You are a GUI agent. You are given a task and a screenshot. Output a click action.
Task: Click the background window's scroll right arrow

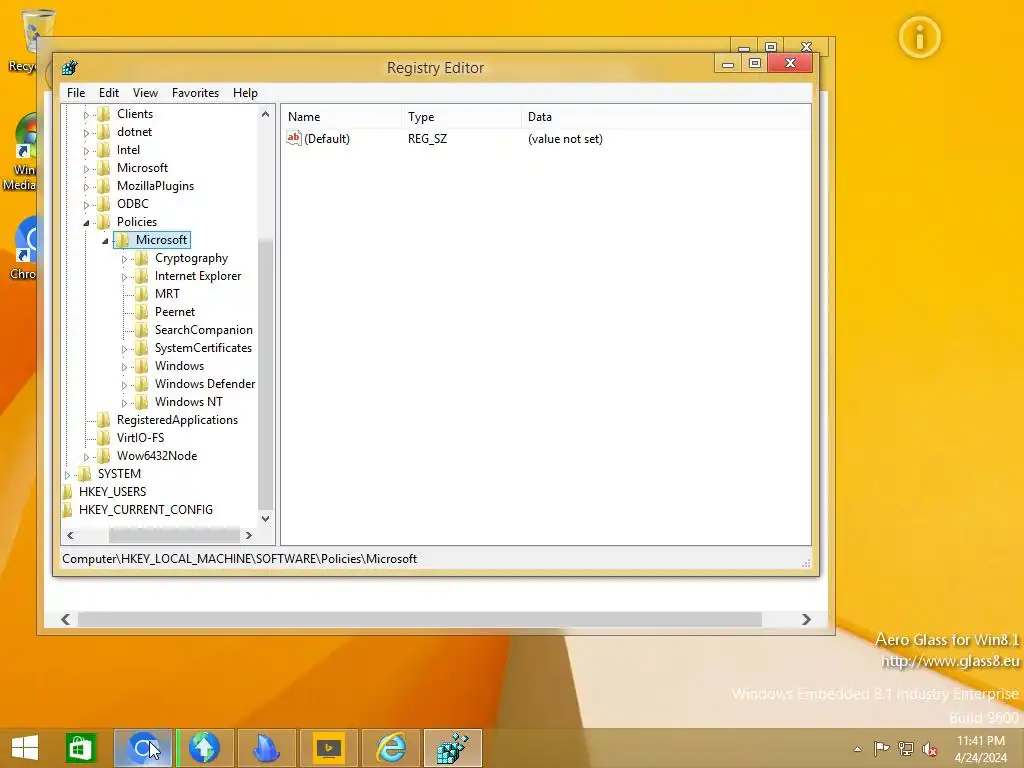(806, 619)
